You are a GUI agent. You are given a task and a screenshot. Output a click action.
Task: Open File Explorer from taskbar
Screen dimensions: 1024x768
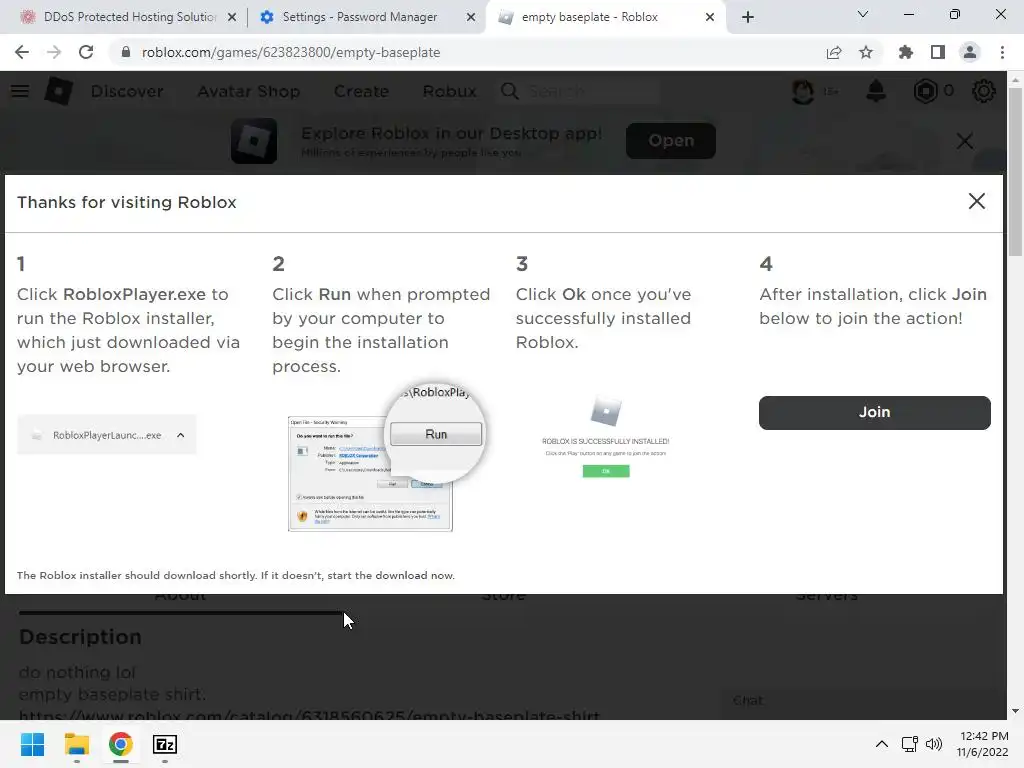[76, 744]
